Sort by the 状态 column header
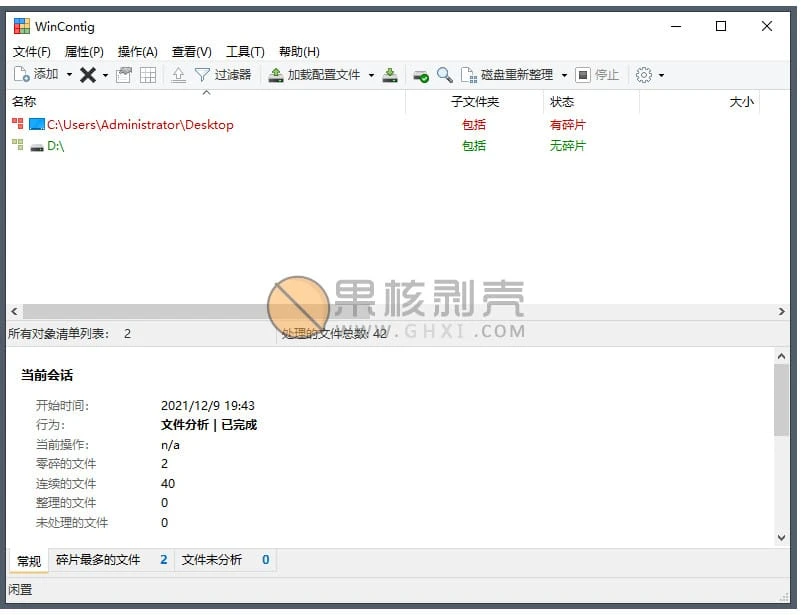 pyautogui.click(x=591, y=102)
